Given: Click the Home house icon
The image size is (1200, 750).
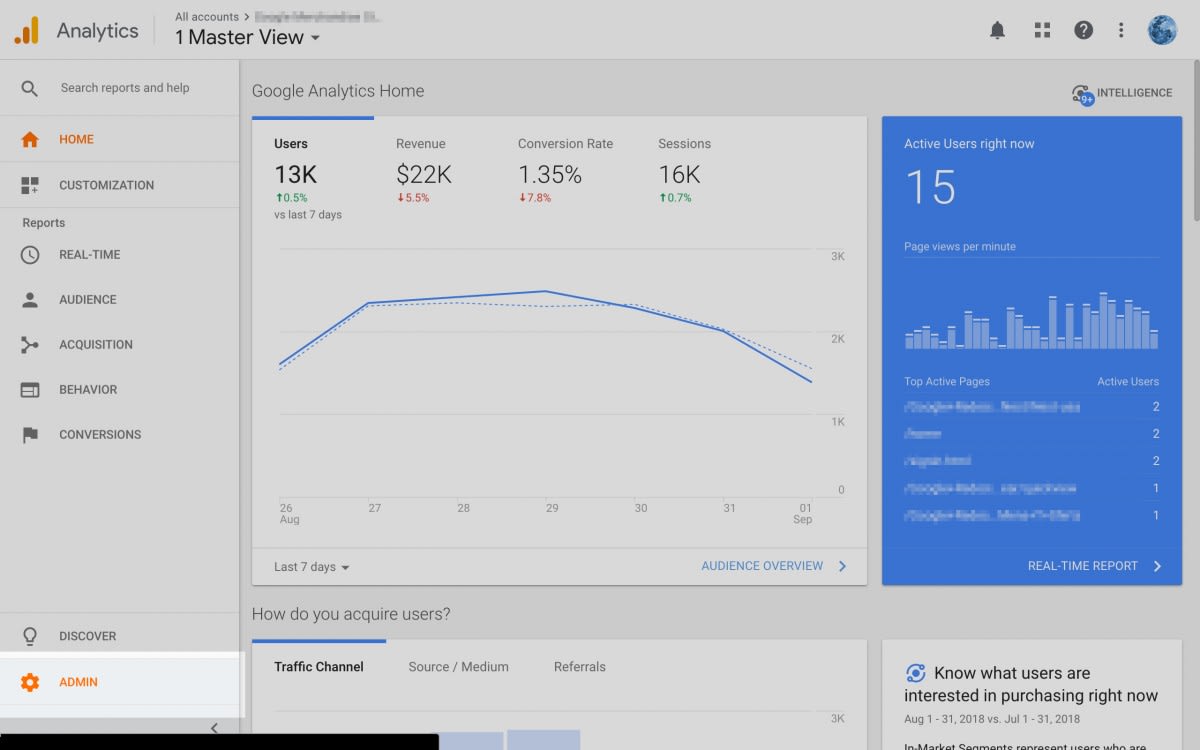Looking at the screenshot, I should tap(30, 140).
